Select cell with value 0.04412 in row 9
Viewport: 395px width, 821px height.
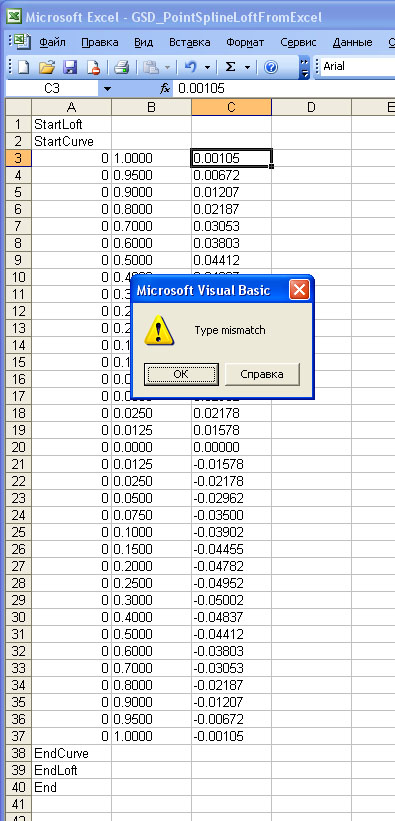point(232,260)
